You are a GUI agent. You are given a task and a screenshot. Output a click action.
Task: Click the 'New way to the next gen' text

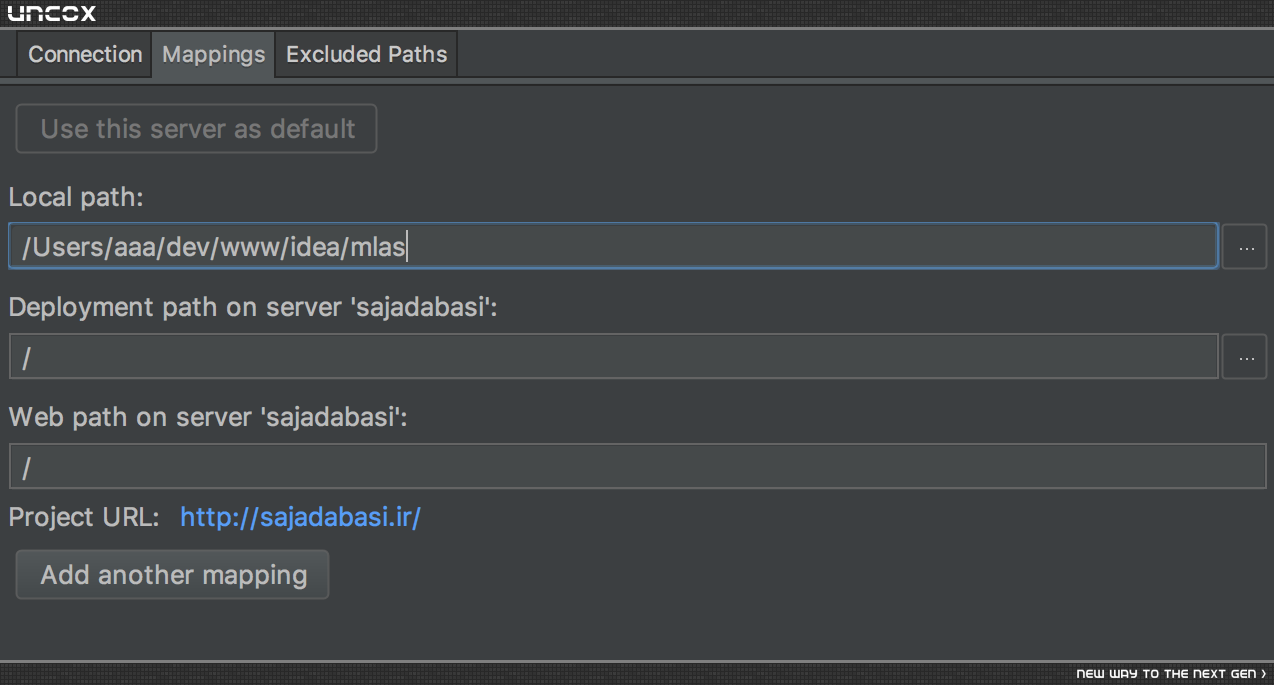tap(1166, 674)
